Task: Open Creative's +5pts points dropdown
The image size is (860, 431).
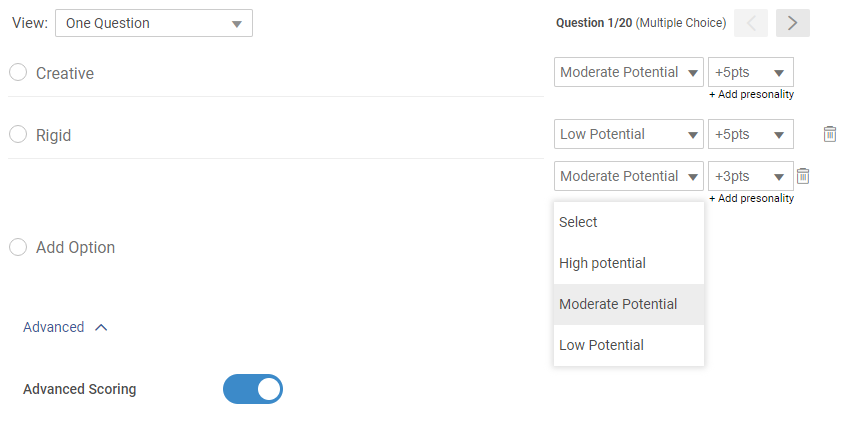Action: (x=750, y=72)
